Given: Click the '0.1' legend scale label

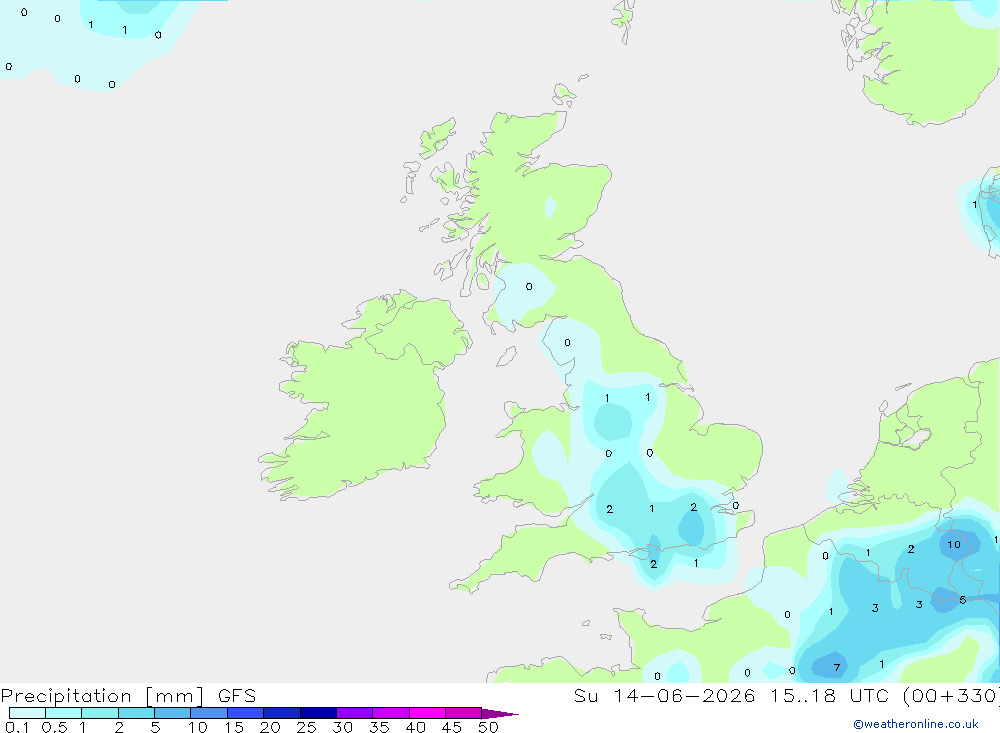Looking at the screenshot, I should [x=18, y=727].
